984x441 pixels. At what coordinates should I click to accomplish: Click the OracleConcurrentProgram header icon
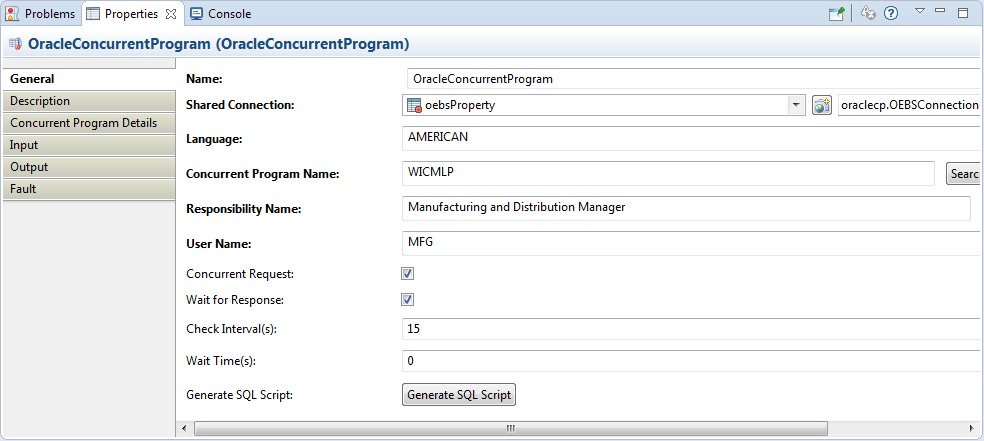(15, 44)
